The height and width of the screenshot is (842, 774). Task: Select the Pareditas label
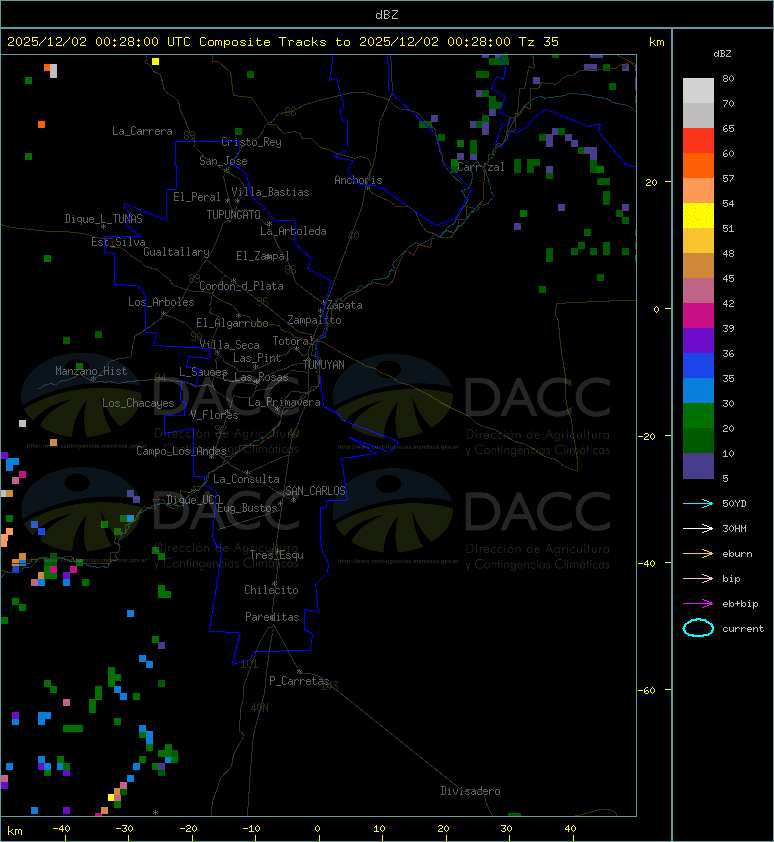[272, 618]
